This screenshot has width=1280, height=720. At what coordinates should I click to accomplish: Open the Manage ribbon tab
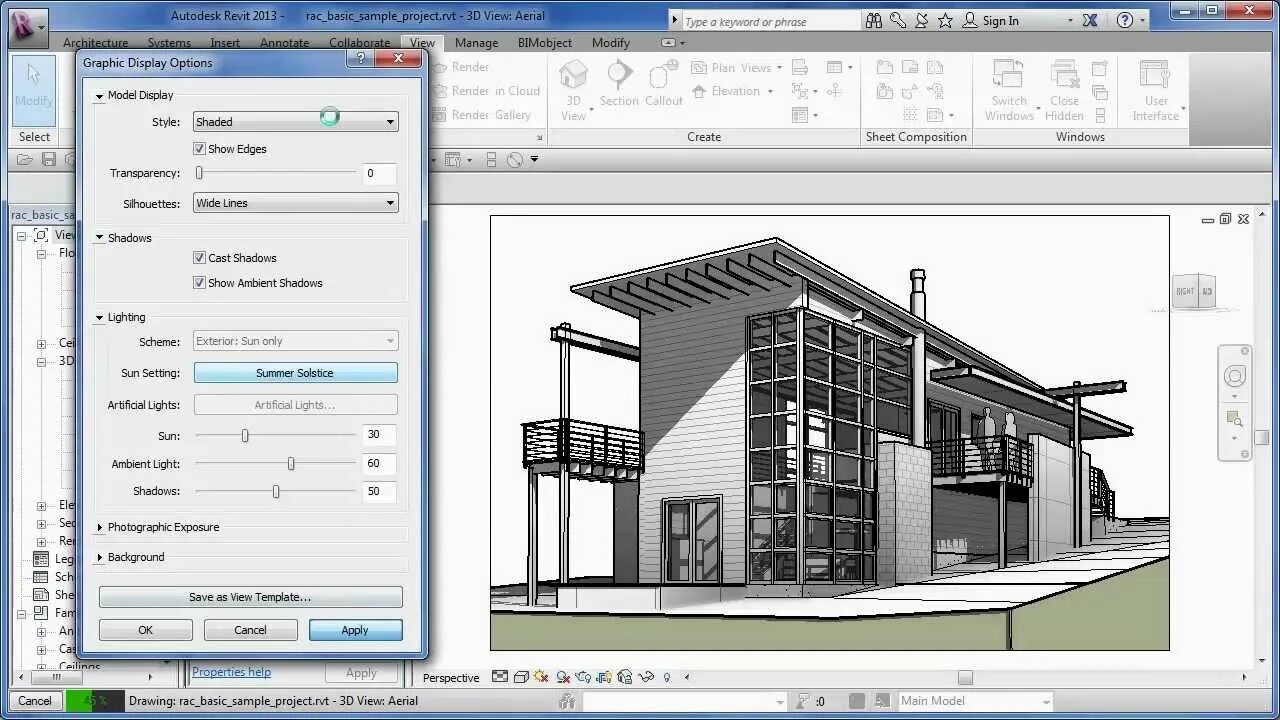pyautogui.click(x=476, y=43)
